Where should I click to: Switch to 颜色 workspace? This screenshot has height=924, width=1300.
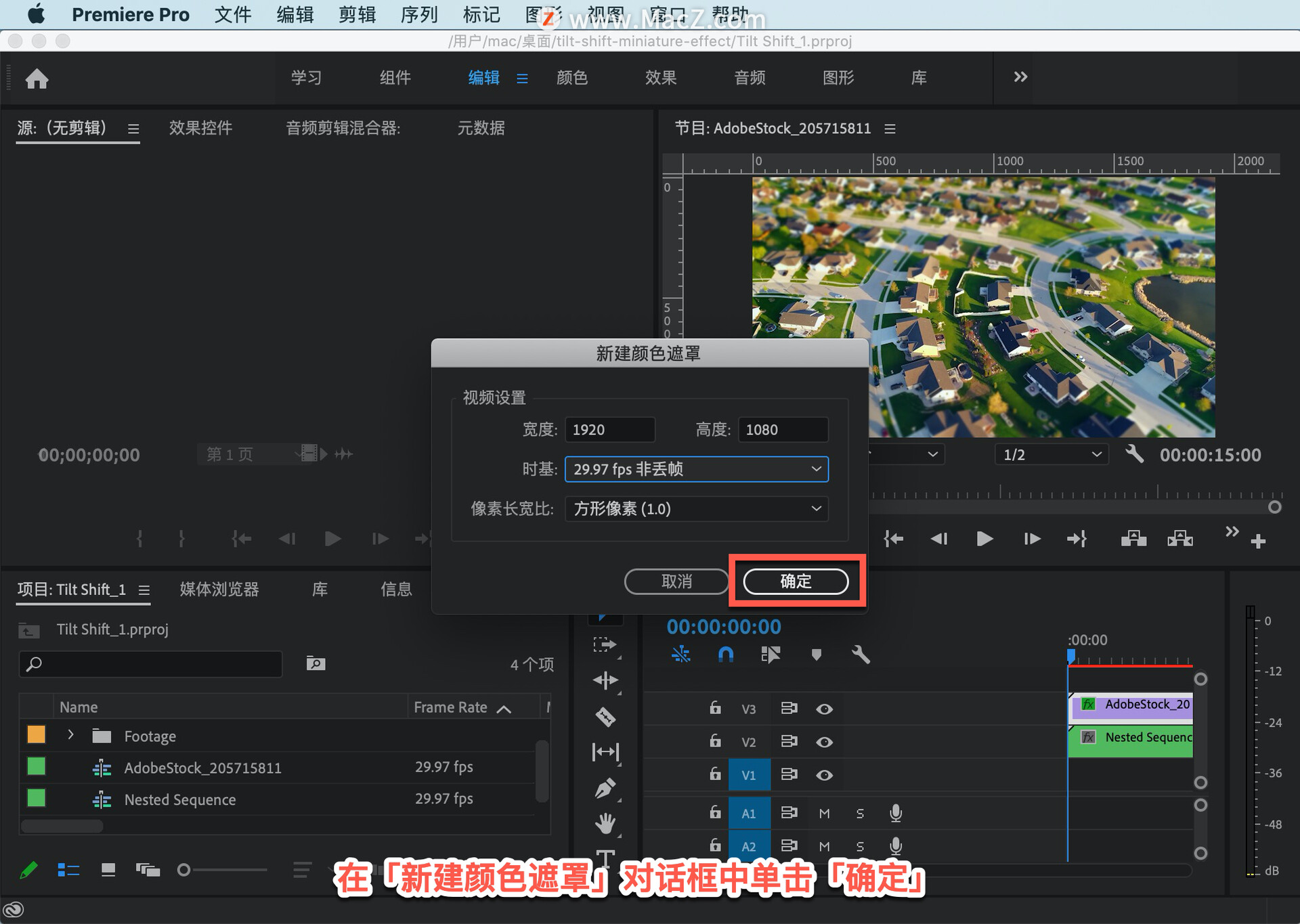coord(572,78)
